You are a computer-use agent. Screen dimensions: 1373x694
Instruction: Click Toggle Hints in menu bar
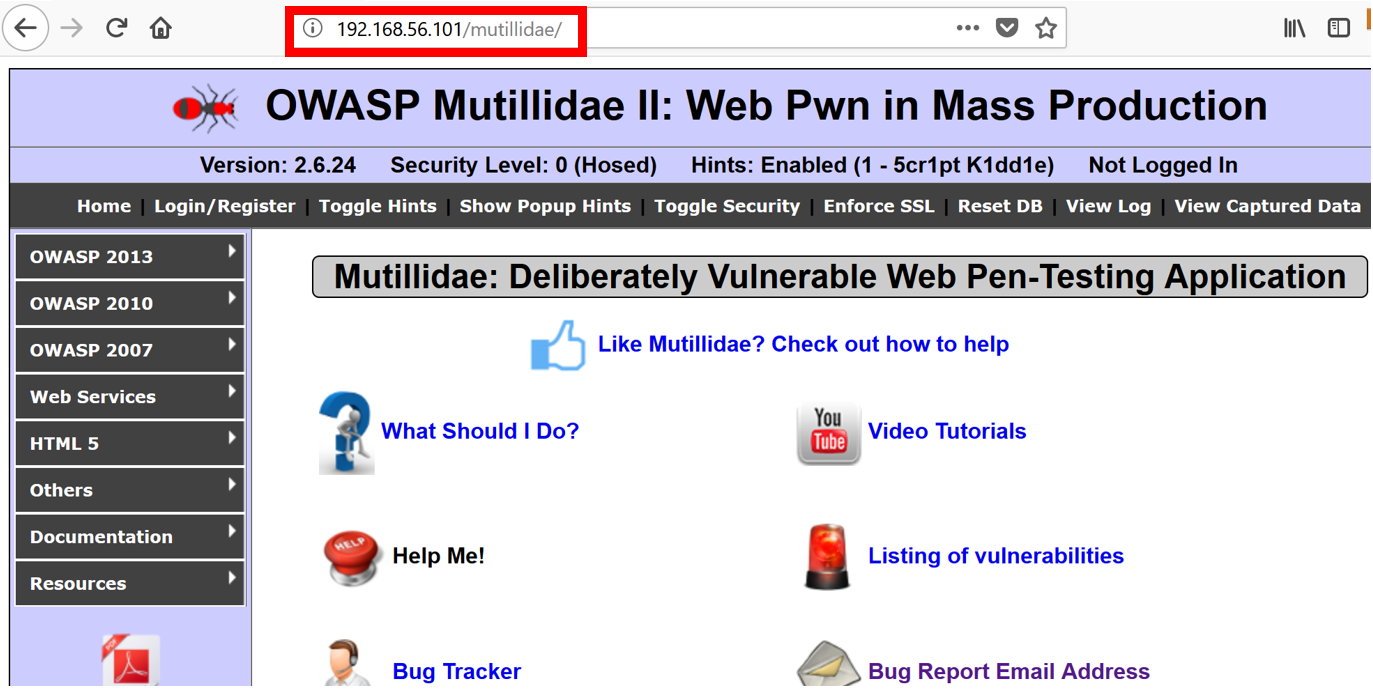(378, 206)
